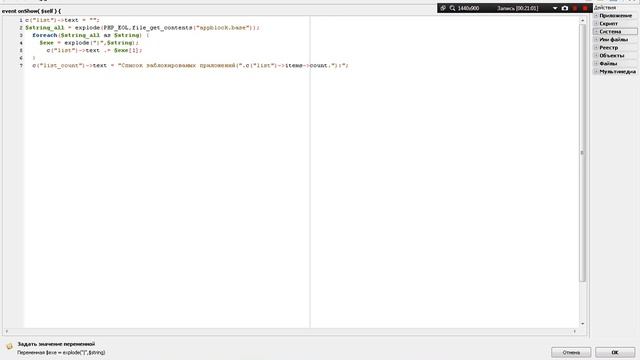Stop recording with the bright red button

click(585, 8)
